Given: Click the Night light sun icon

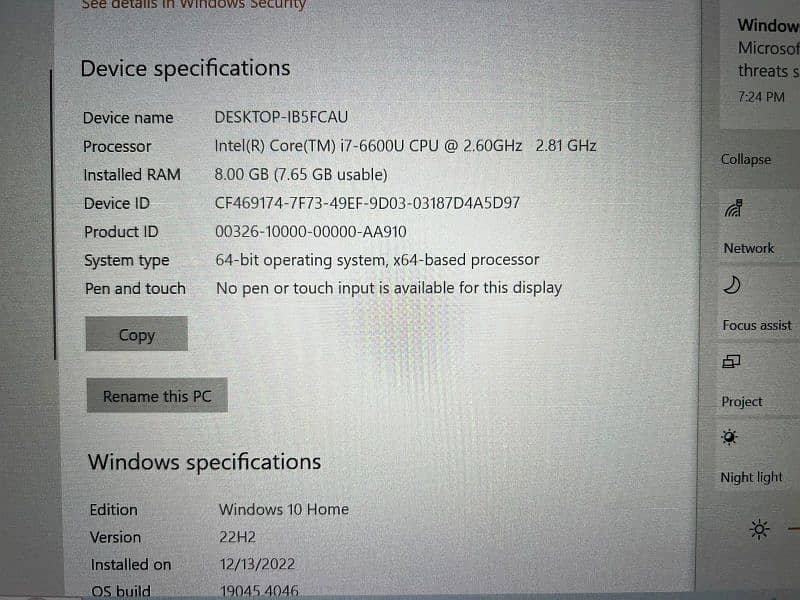Looking at the screenshot, I should (729, 437).
